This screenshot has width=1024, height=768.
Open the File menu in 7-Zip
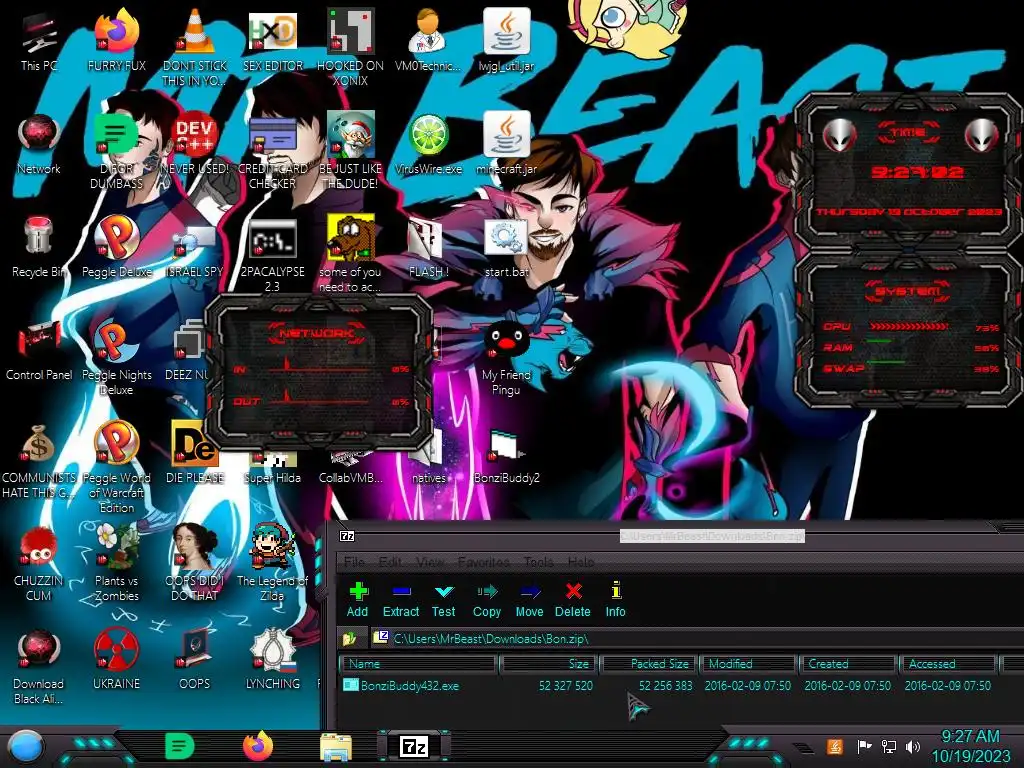pos(354,562)
